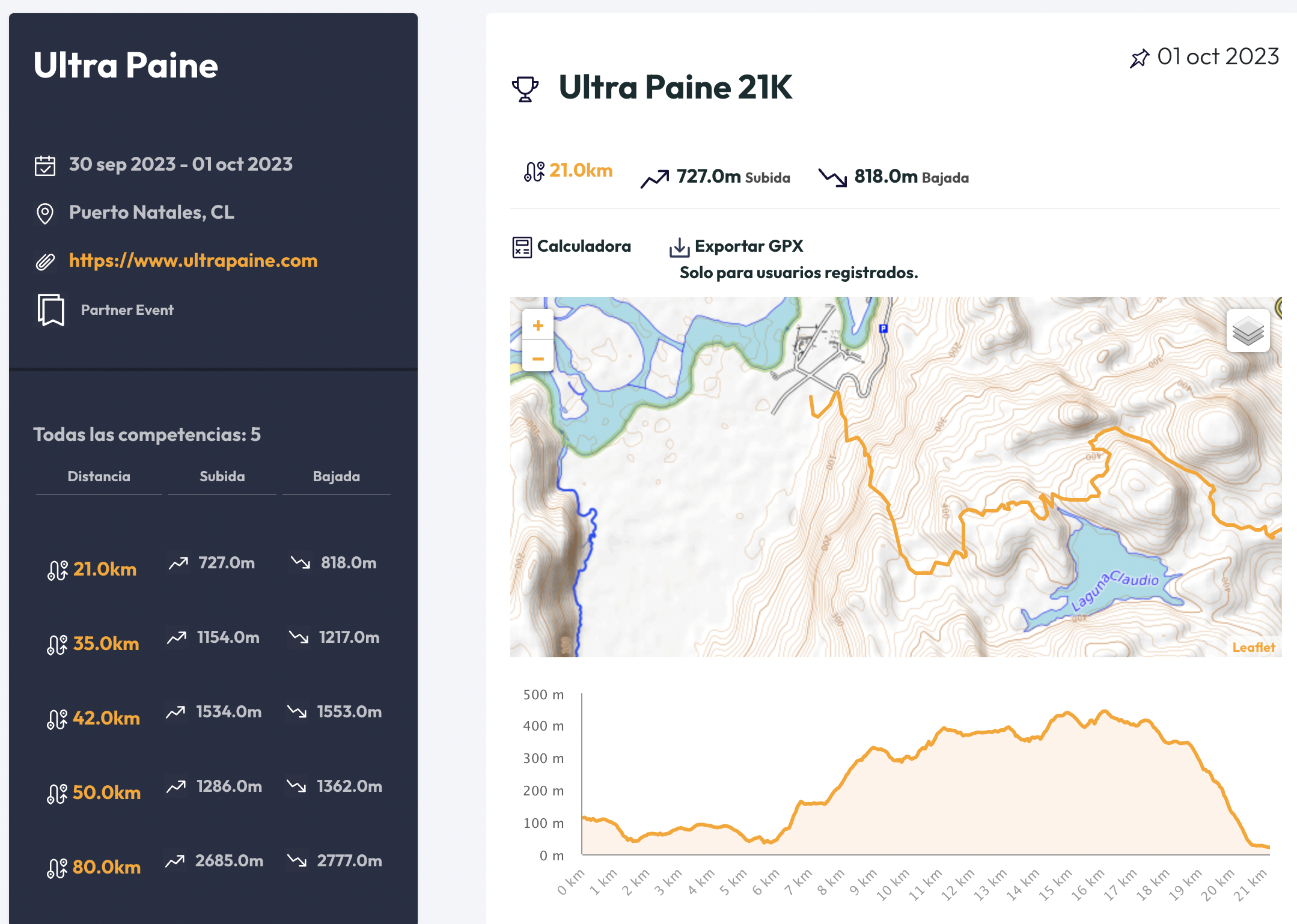This screenshot has width=1297, height=924.
Task: Click the pin icon beside 01 oct 2023
Action: pos(1139,58)
